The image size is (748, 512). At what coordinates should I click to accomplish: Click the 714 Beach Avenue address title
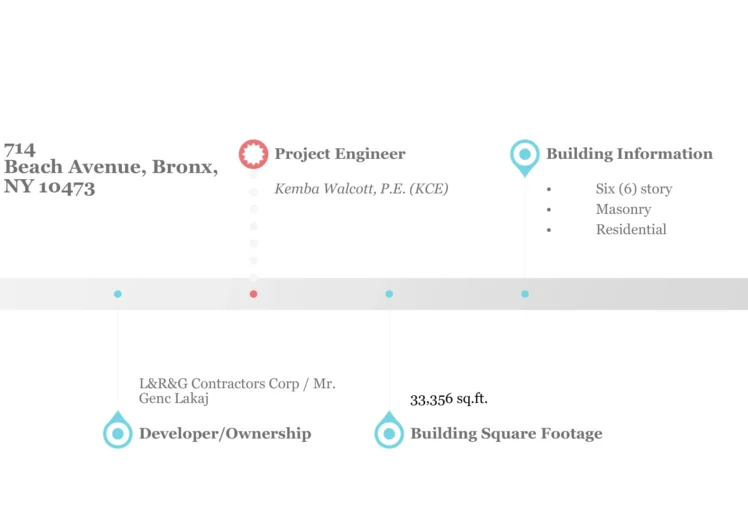(x=110, y=168)
